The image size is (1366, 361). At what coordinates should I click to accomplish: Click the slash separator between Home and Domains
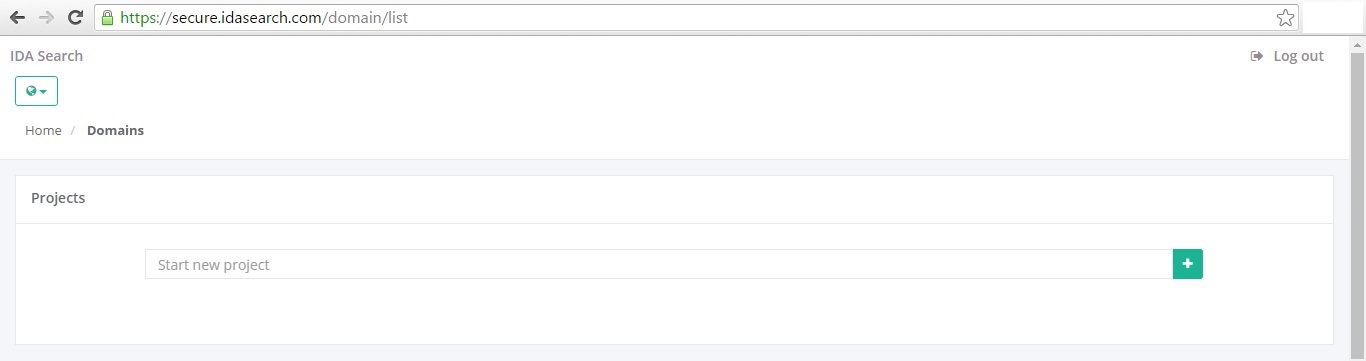click(73, 131)
